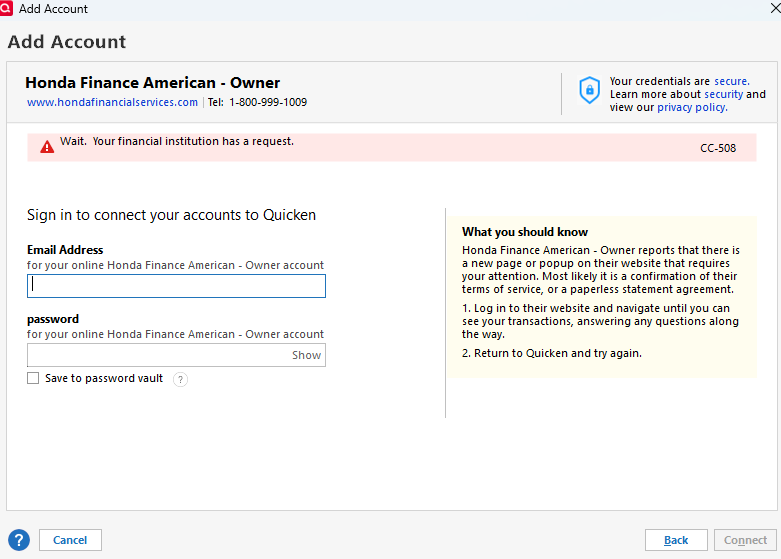The width and height of the screenshot is (781, 559).
Task: Click the Cancel button
Action: (x=70, y=540)
